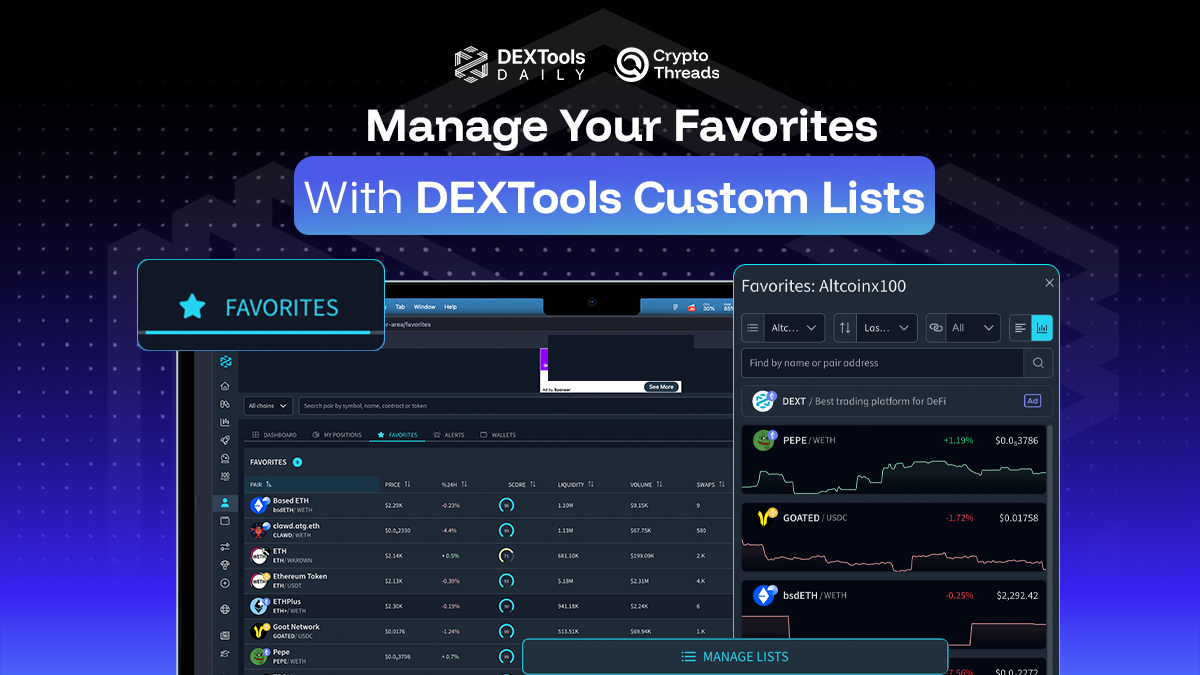Open the Tab menu in the menu bar
Viewport: 1200px width, 675px height.
point(400,307)
